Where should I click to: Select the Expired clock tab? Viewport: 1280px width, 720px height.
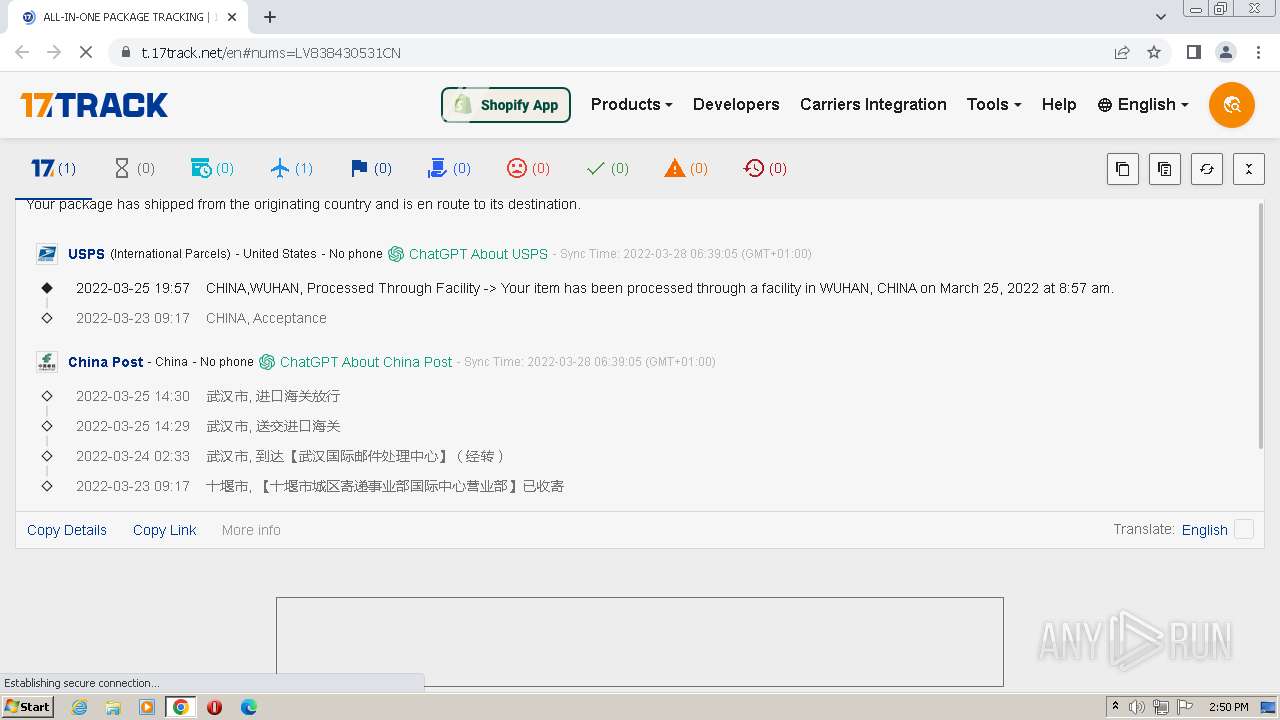pyautogui.click(x=765, y=168)
